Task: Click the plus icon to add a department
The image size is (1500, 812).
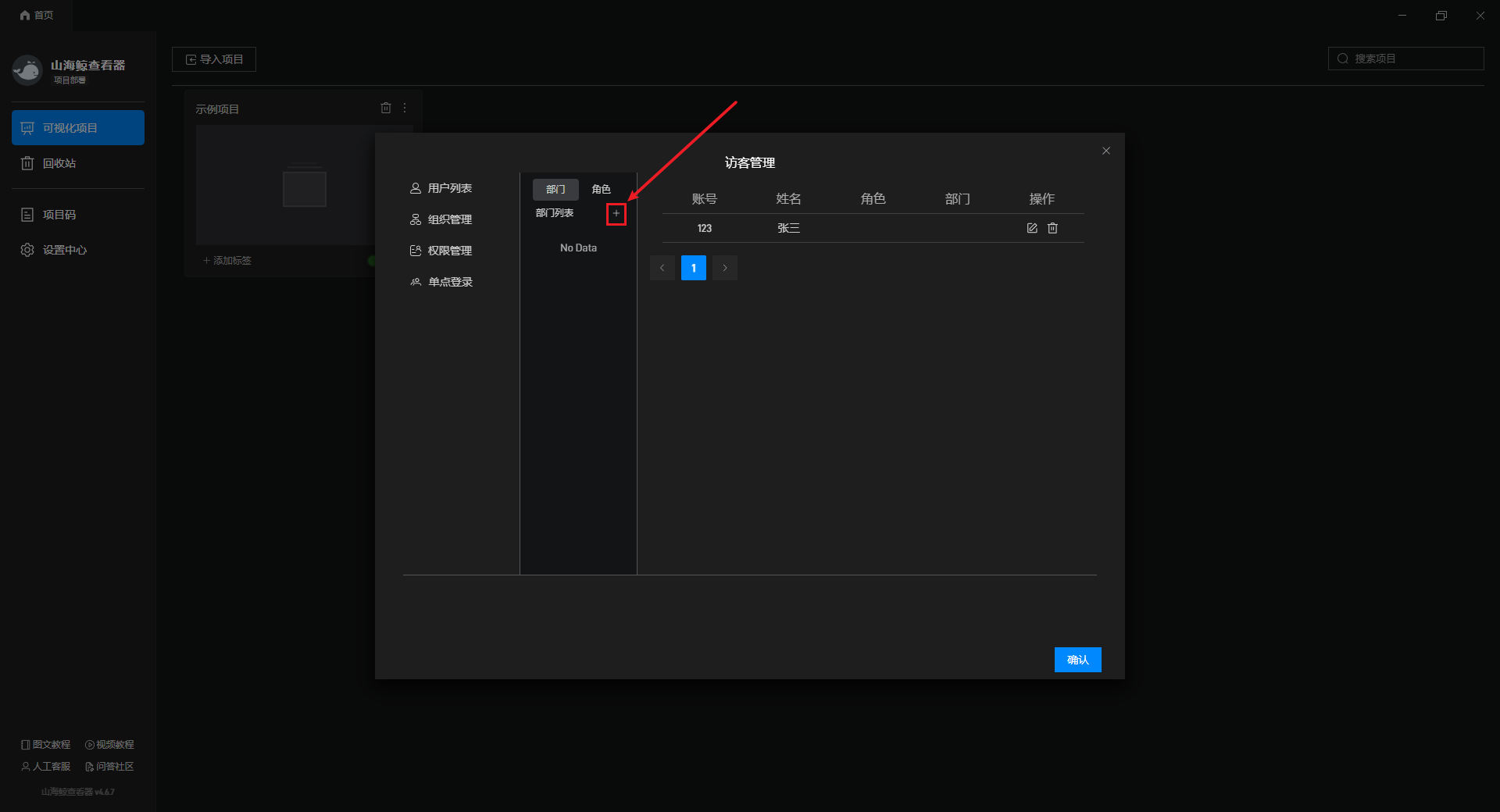Action: pyautogui.click(x=616, y=213)
